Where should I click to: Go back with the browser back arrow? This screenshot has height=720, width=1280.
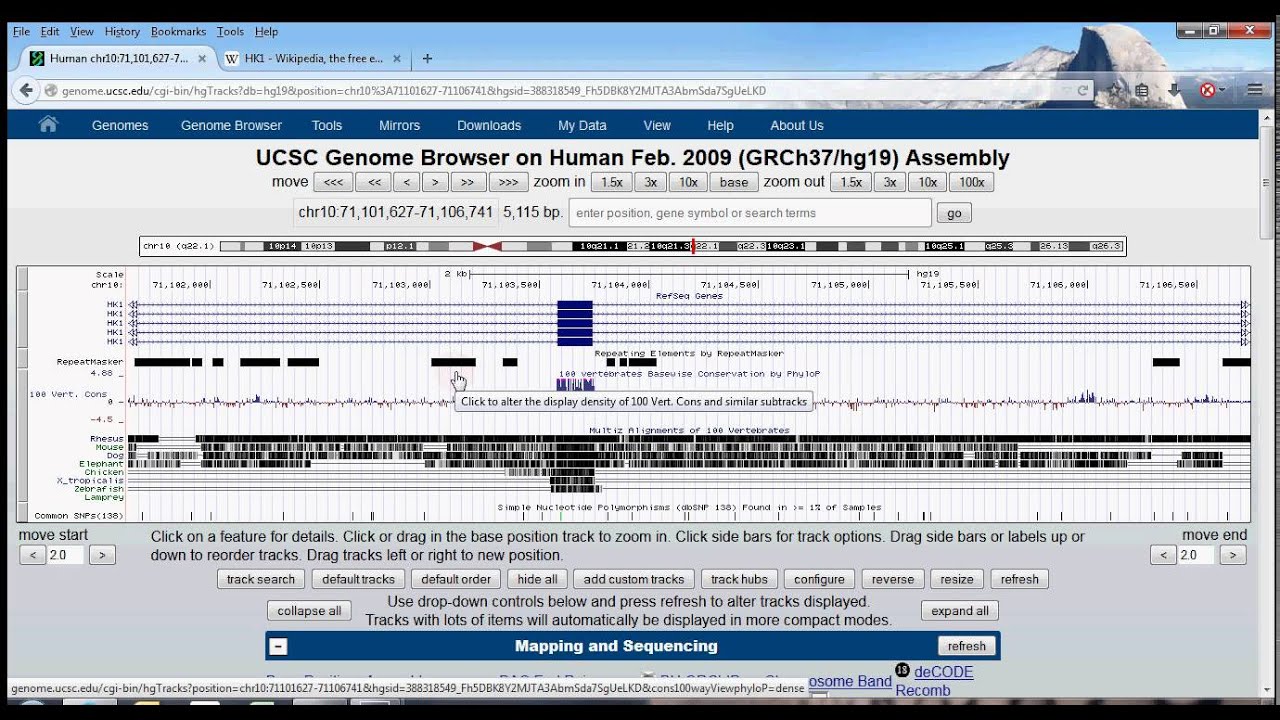(26, 90)
